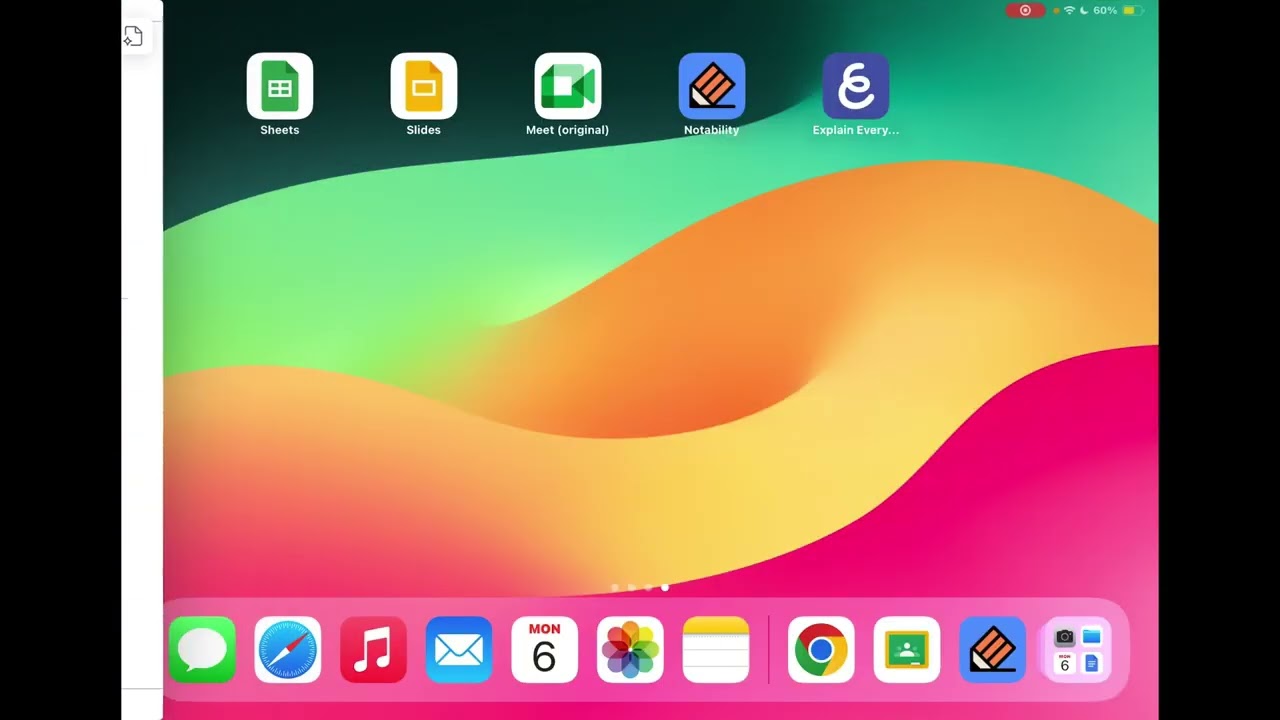Launch Google Chrome from the dock

(x=821, y=650)
